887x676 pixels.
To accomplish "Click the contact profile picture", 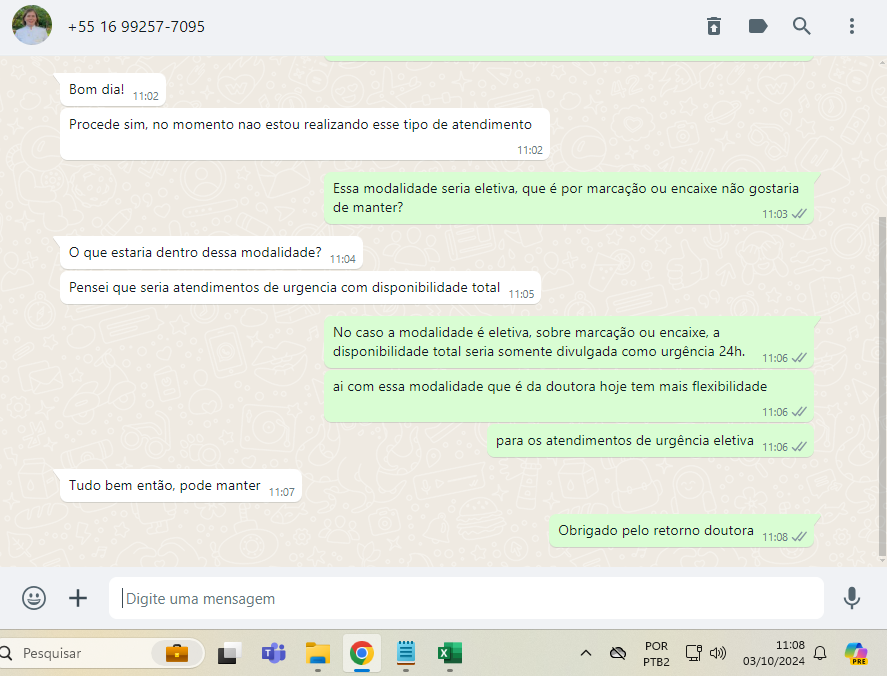I will coord(32,26).
